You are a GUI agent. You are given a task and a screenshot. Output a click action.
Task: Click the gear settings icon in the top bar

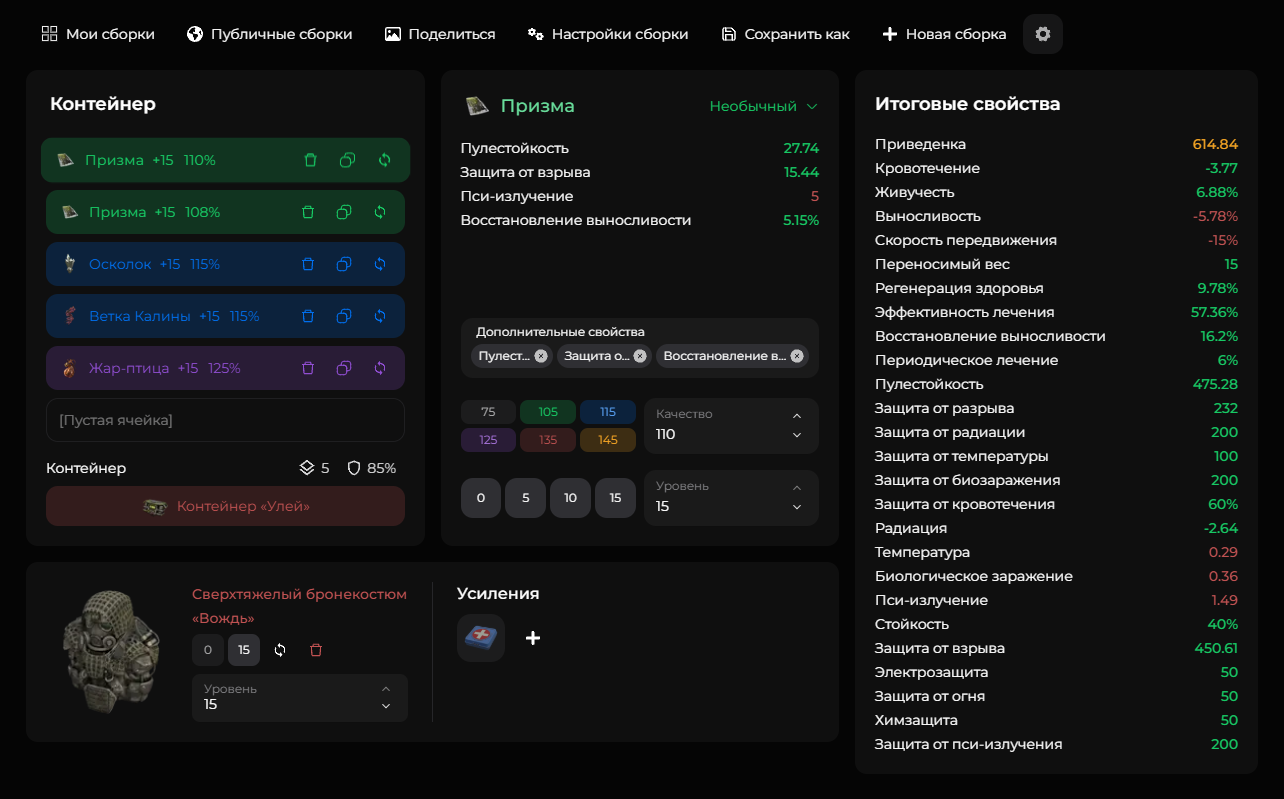click(x=1043, y=34)
